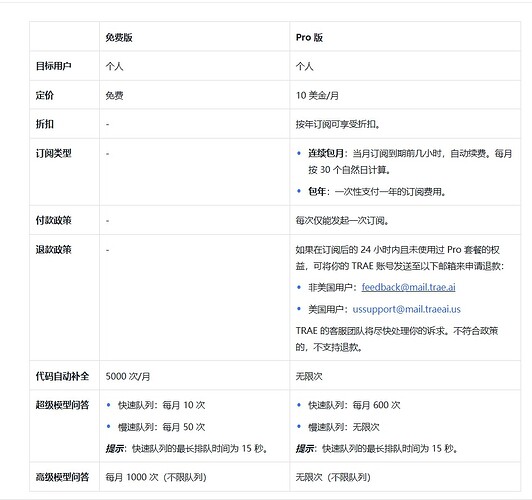Image resolution: width=532 pixels, height=500 pixels.
Task: Click the 按年订阅可享受折扣 text
Action: click(338, 124)
